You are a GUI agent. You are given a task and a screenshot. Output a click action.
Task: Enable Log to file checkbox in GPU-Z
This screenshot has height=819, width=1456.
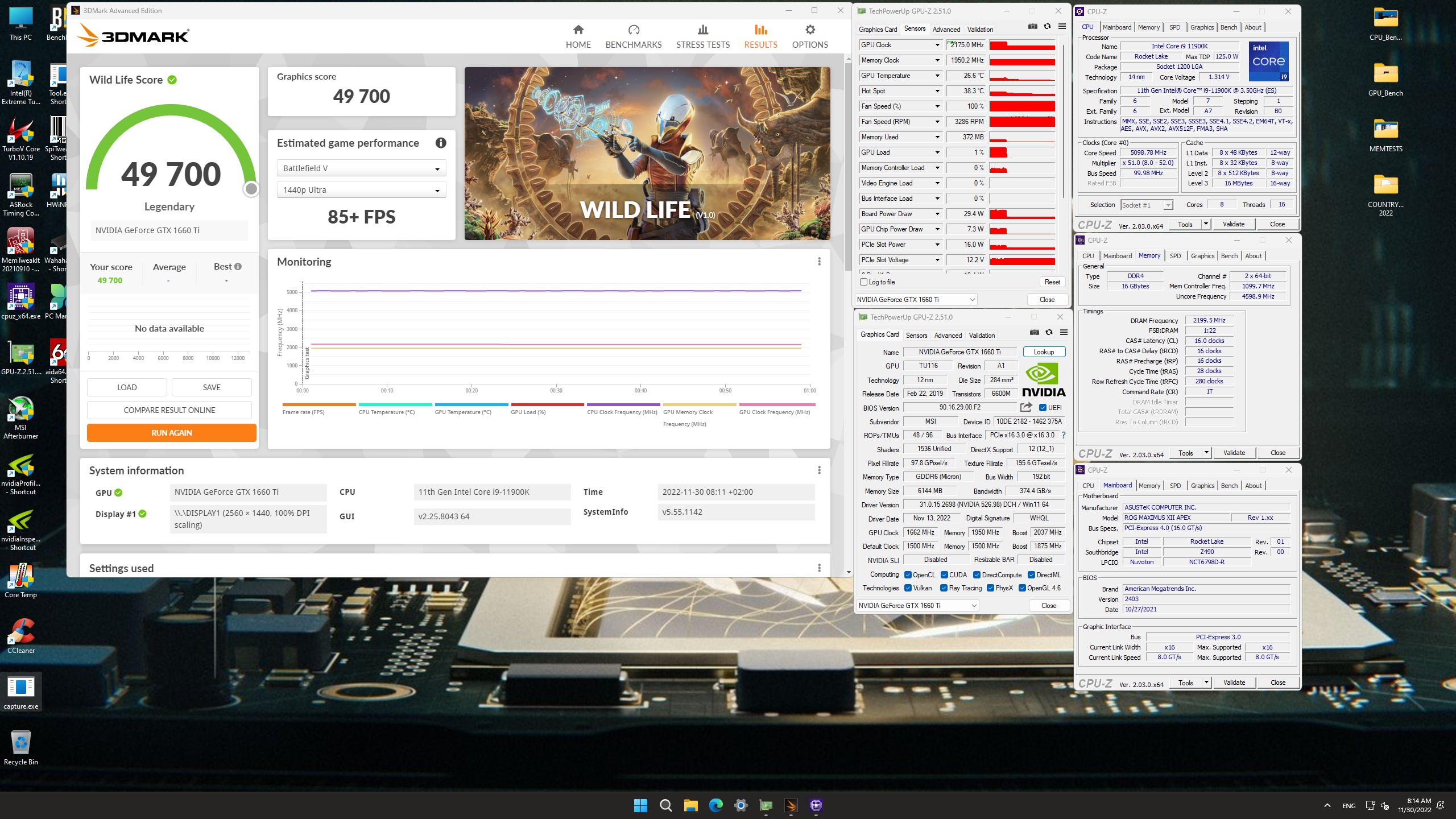[864, 282]
